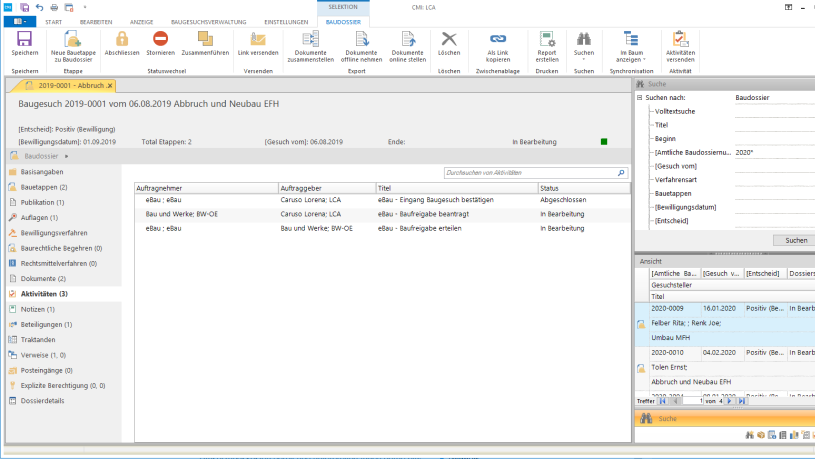The image size is (815, 459).
Task: Go to next page of Treffer results
Action: coord(729,401)
